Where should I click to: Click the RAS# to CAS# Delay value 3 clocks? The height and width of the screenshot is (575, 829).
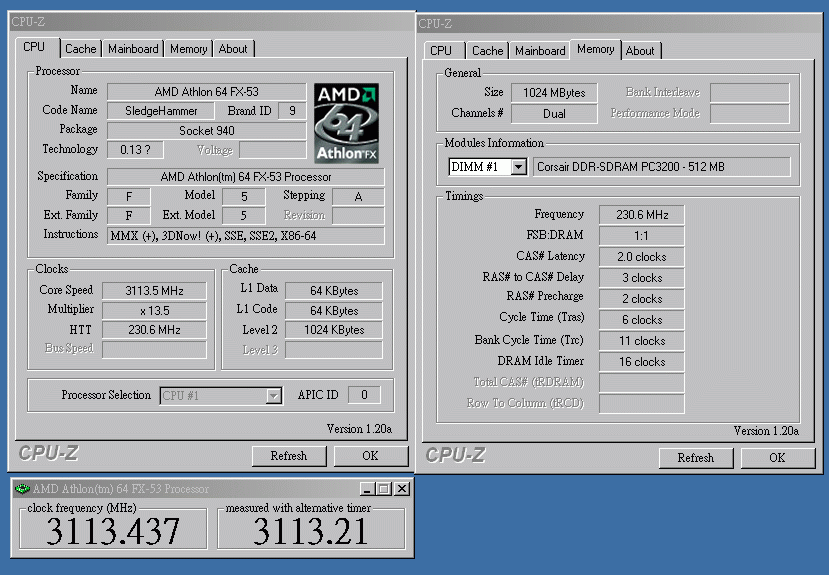[642, 278]
